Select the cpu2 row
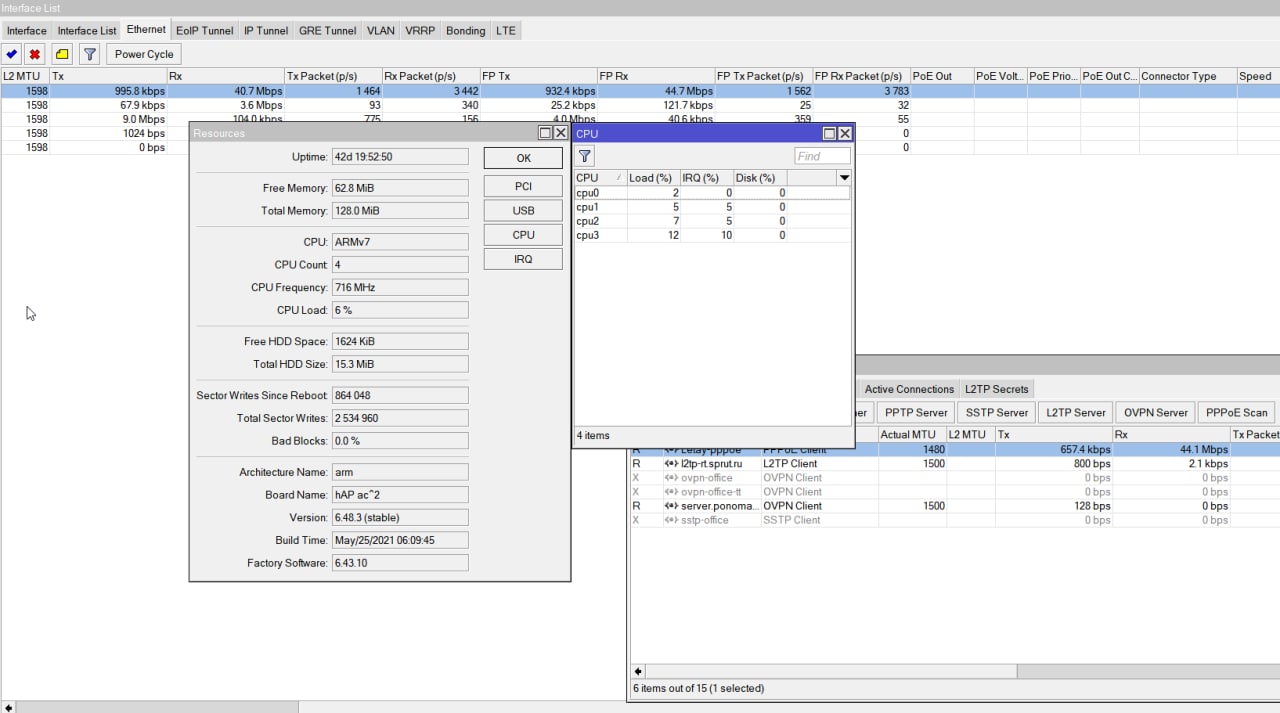Viewport: 1280px width, 713px height. coord(712,221)
